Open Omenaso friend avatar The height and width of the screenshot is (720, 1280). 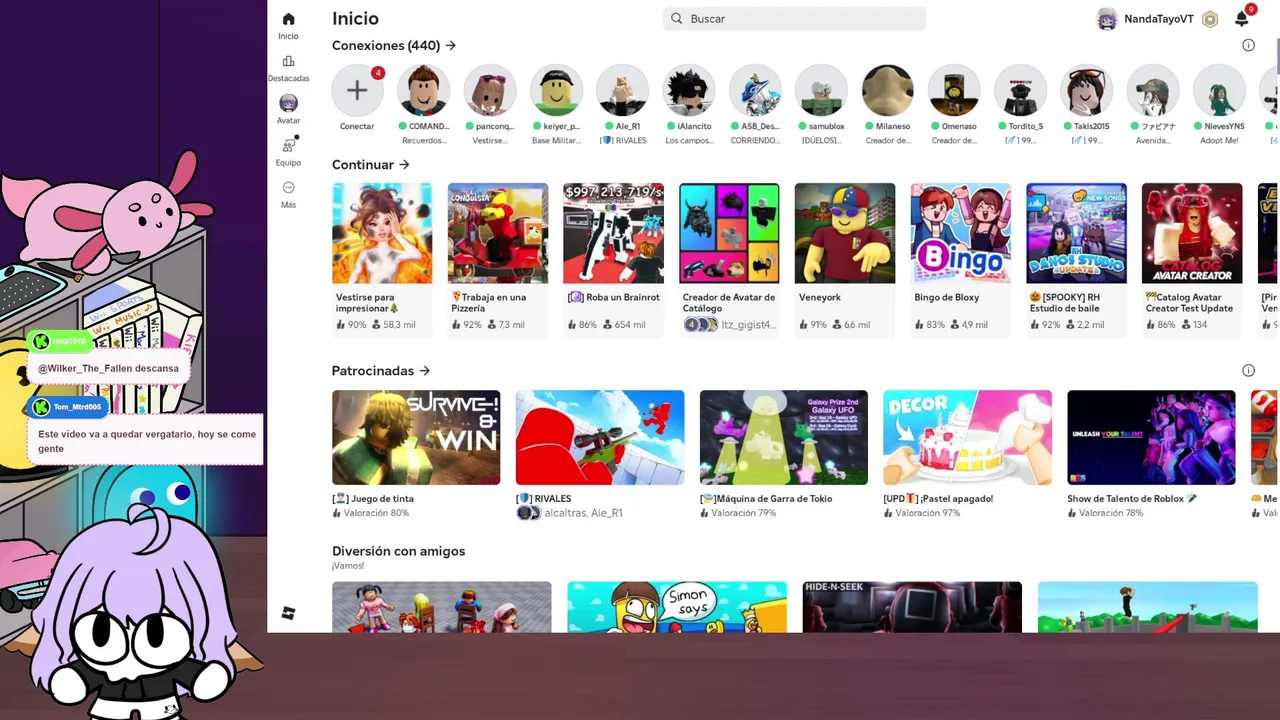tap(953, 91)
